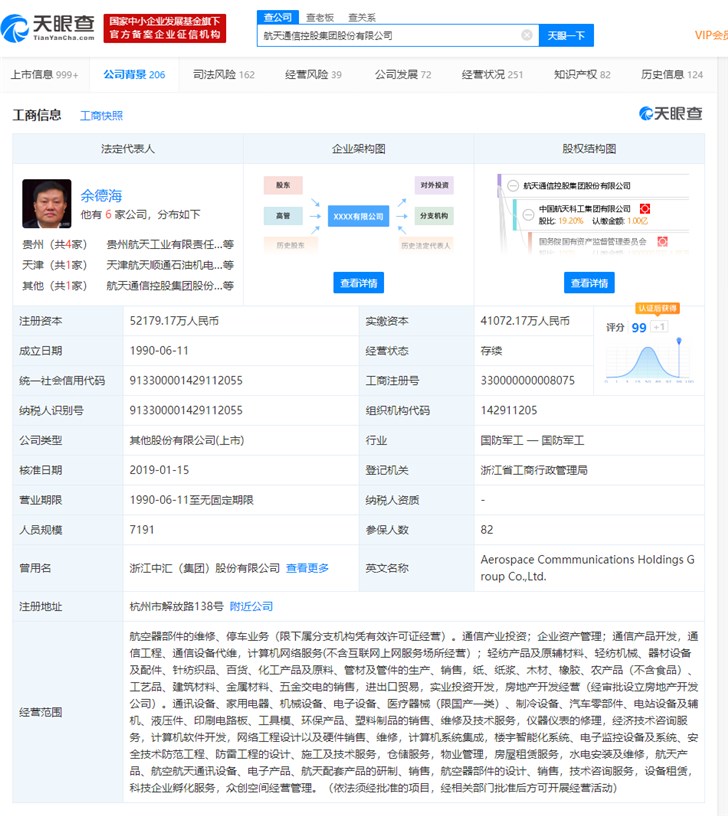Click the 工商注册号 value 330000000008075
The width and height of the screenshot is (728, 816).
click(x=528, y=380)
